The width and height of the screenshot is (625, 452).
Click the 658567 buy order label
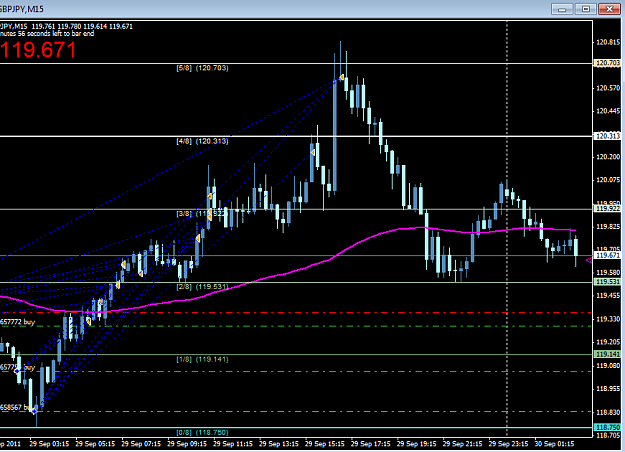click(x=15, y=407)
